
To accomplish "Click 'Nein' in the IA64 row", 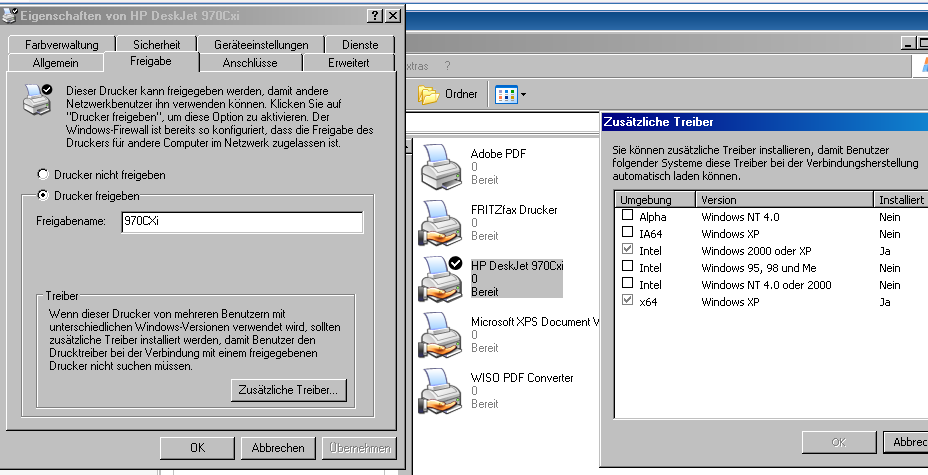I will pyautogui.click(x=890, y=234).
